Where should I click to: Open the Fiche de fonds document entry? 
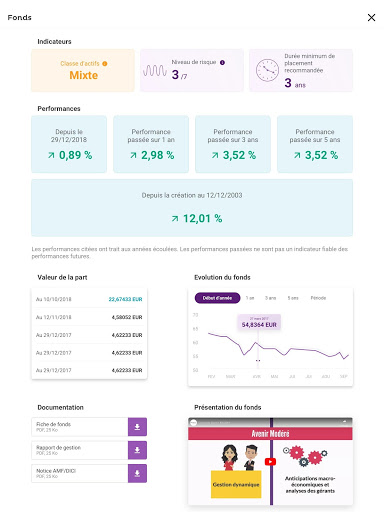coord(80,427)
